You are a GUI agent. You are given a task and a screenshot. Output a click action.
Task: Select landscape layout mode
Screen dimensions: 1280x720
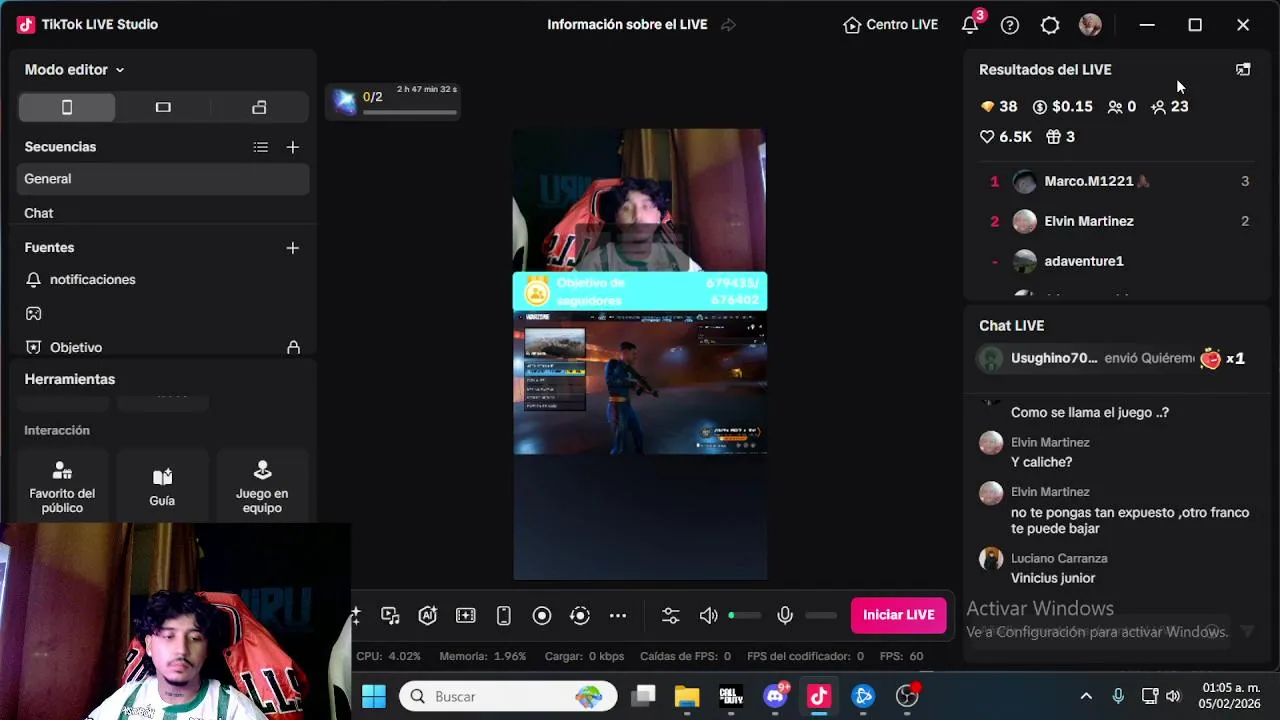tap(163, 107)
